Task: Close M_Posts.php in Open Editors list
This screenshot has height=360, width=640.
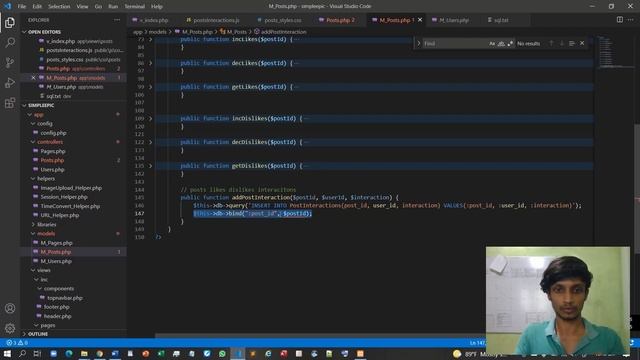Action: pos(33,78)
